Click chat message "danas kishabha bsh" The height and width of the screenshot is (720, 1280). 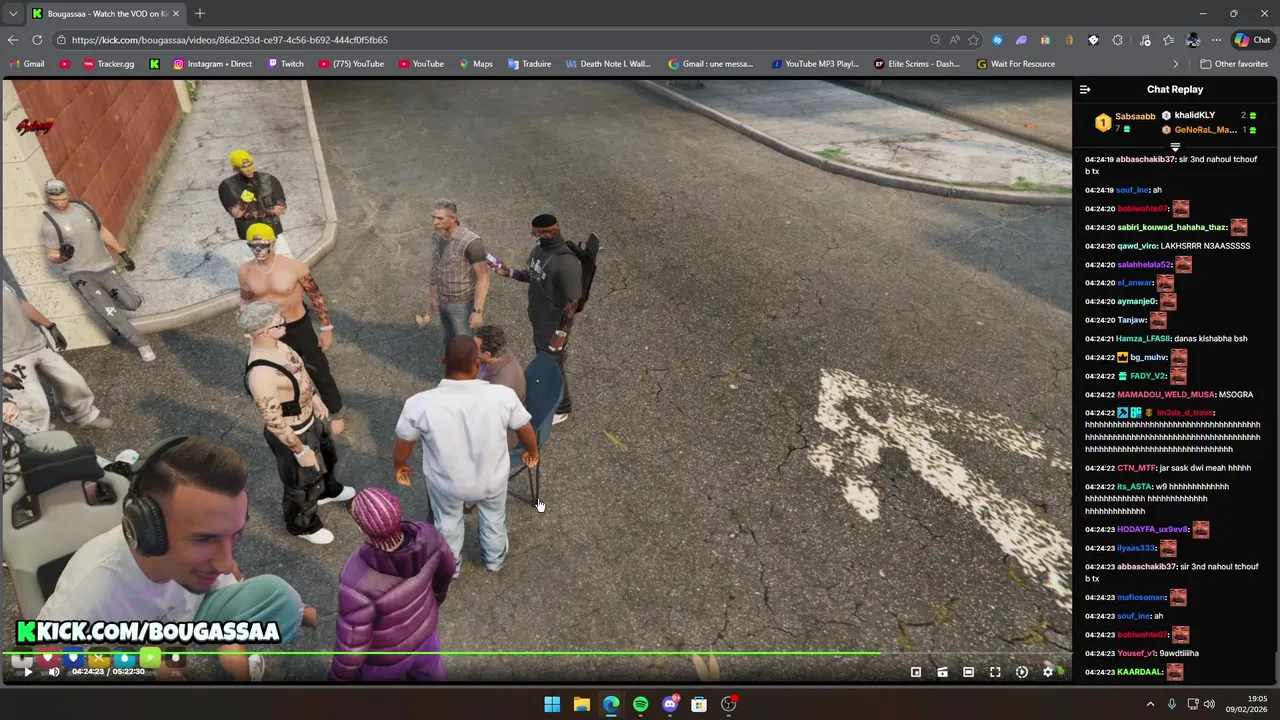coord(1210,339)
